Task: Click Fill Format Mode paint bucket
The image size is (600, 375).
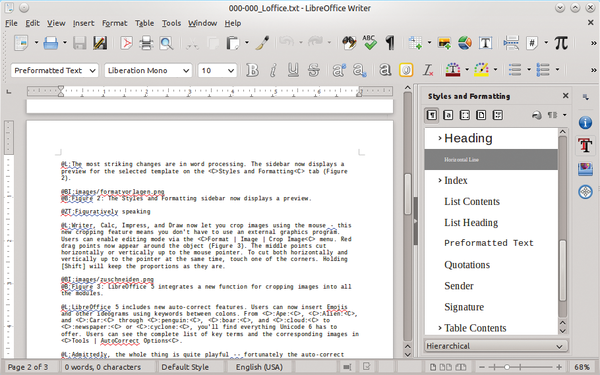Action: pos(536,115)
